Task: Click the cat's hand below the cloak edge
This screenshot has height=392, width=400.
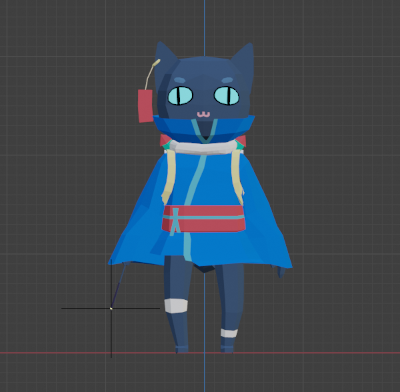Action: [281, 272]
